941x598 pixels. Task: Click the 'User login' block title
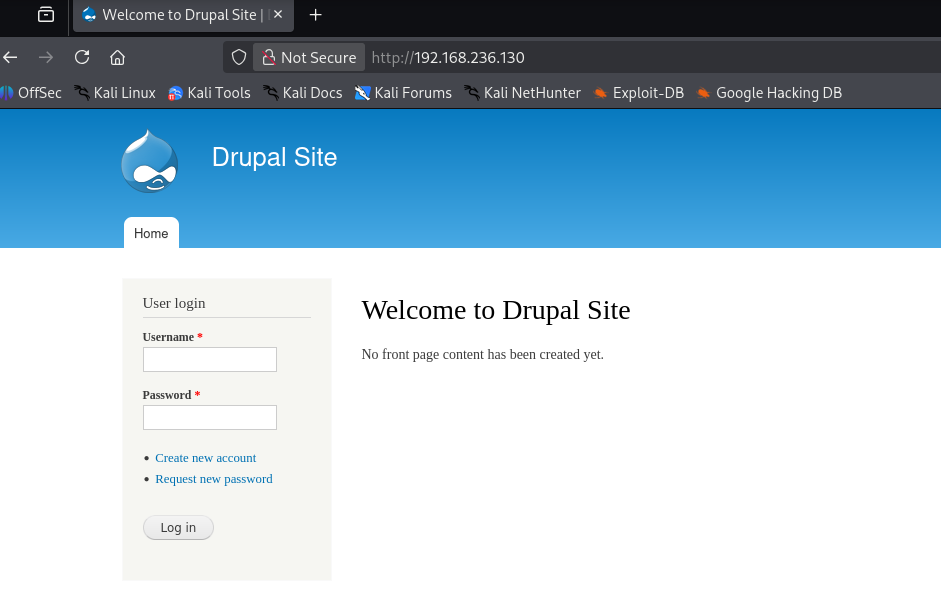[174, 303]
